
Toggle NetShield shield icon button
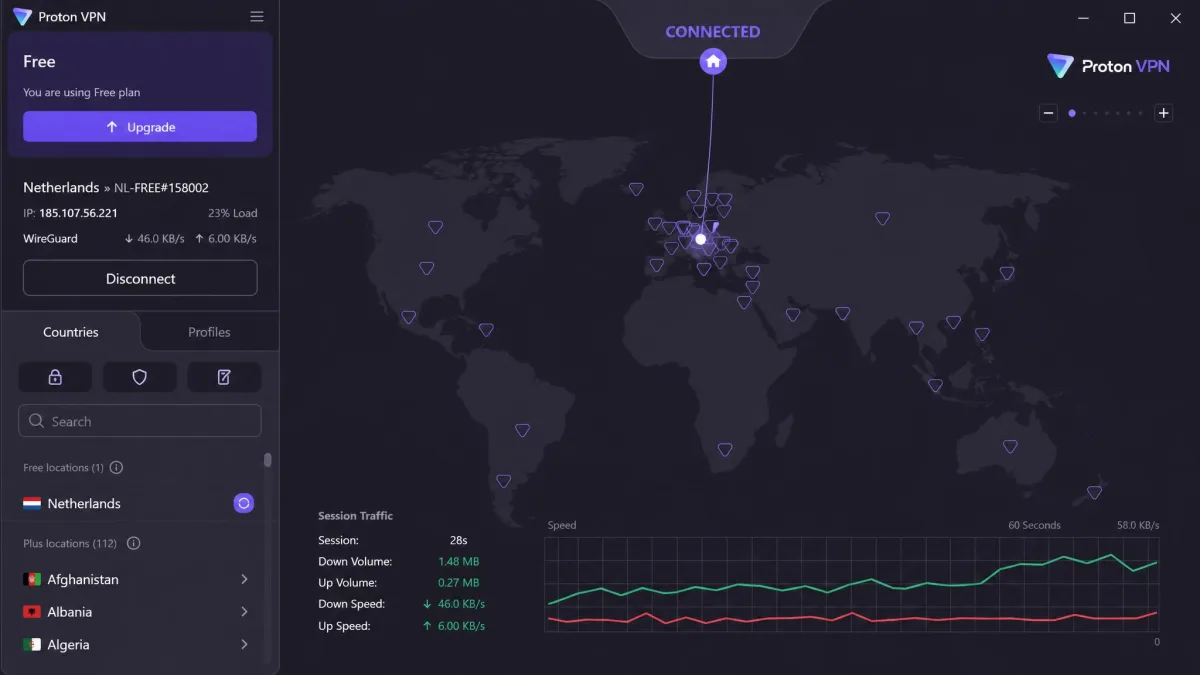[x=140, y=377]
